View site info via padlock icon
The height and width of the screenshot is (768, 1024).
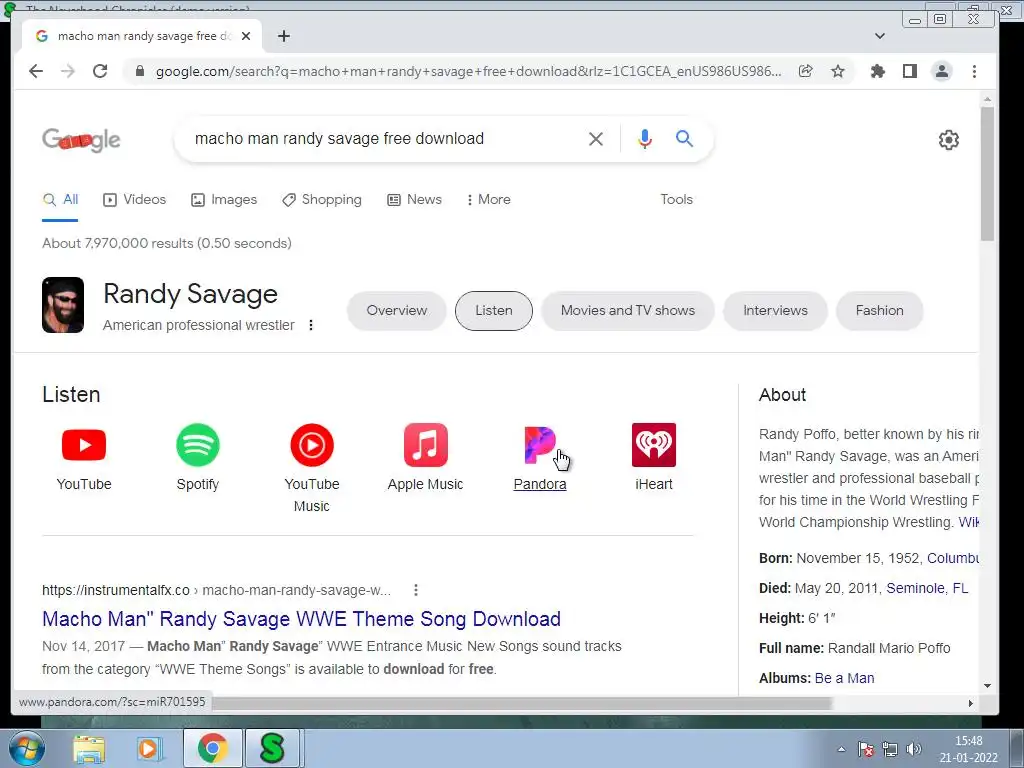pyautogui.click(x=139, y=71)
